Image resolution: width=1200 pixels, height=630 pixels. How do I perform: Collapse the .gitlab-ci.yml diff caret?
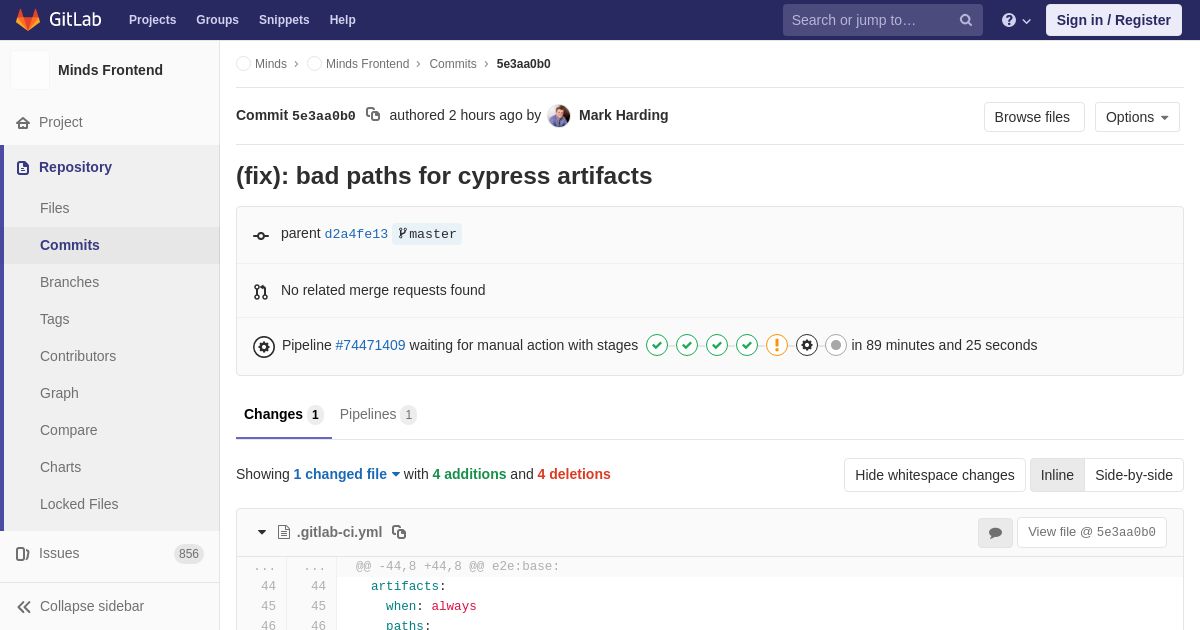[x=262, y=532]
